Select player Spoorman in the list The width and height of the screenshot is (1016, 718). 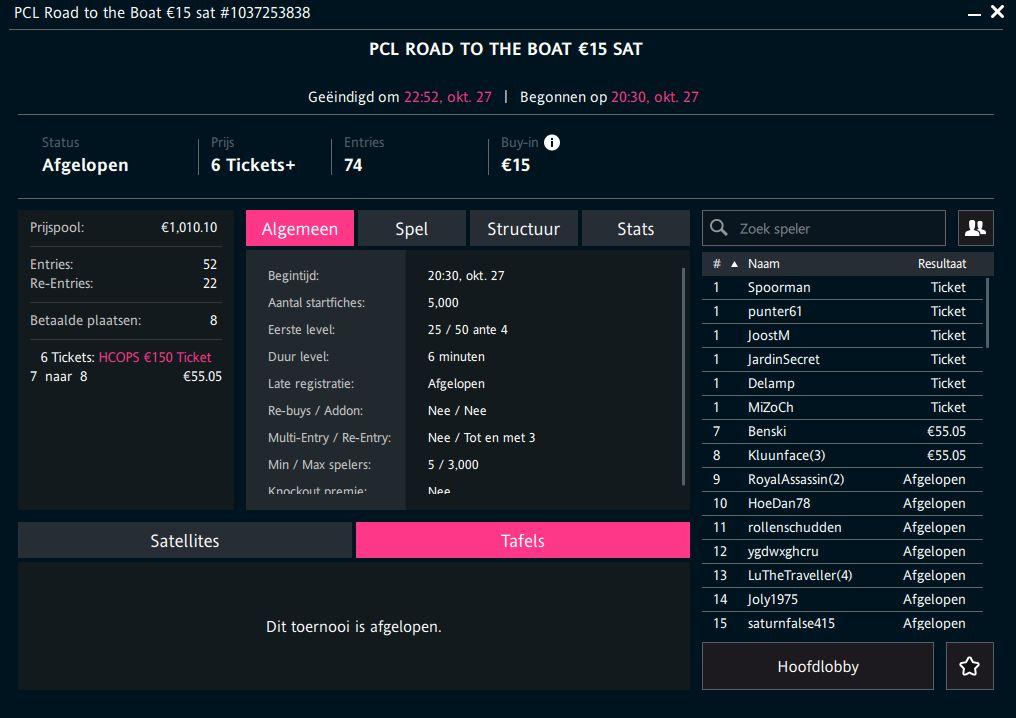[779, 287]
